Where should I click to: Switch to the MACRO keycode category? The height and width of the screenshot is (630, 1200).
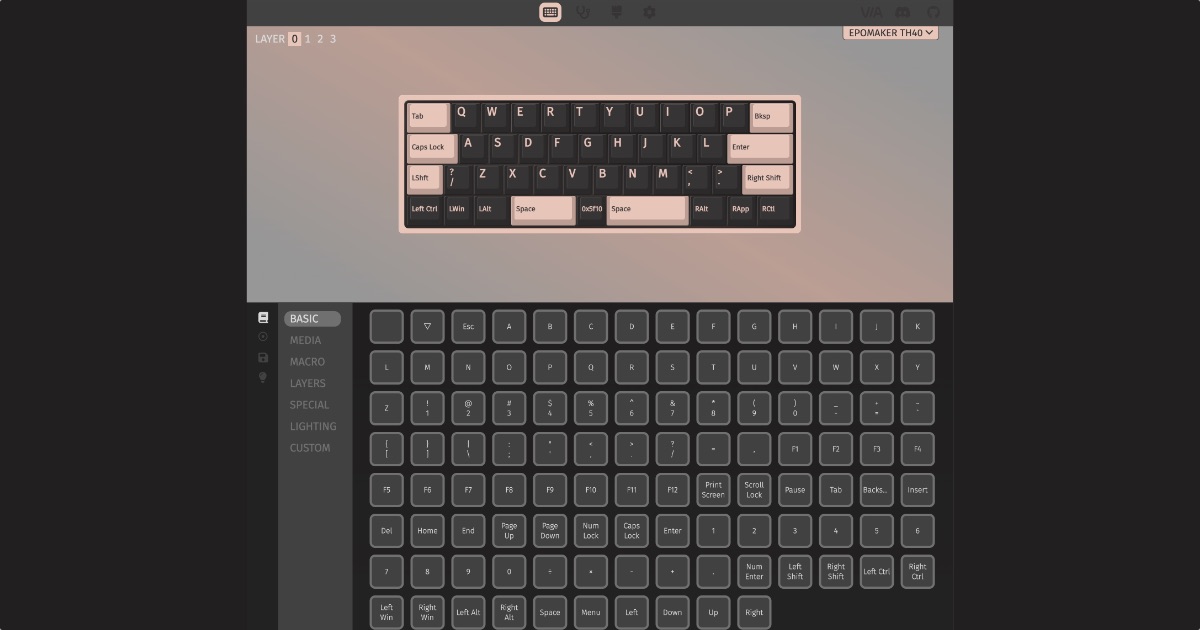coord(306,362)
